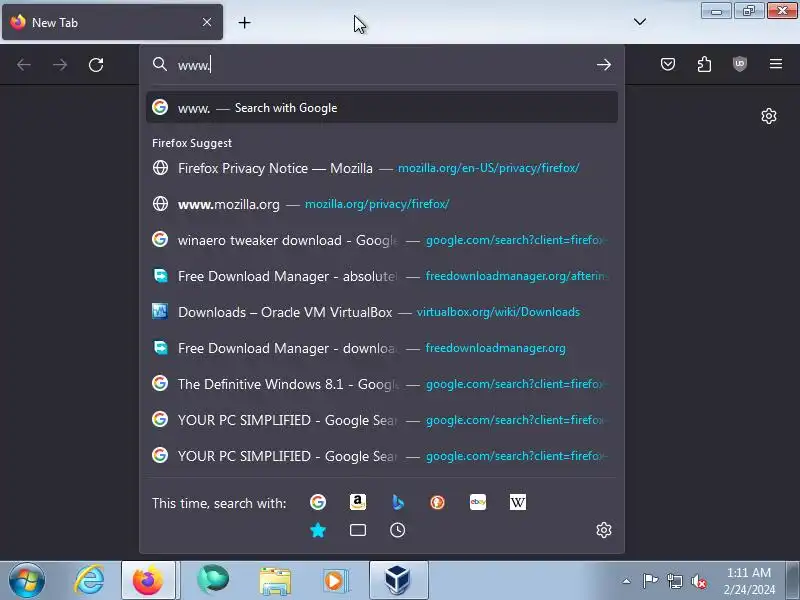This screenshot has height=600, width=800.
Task: Open the New Tab personalize gear icon
Action: click(x=769, y=116)
